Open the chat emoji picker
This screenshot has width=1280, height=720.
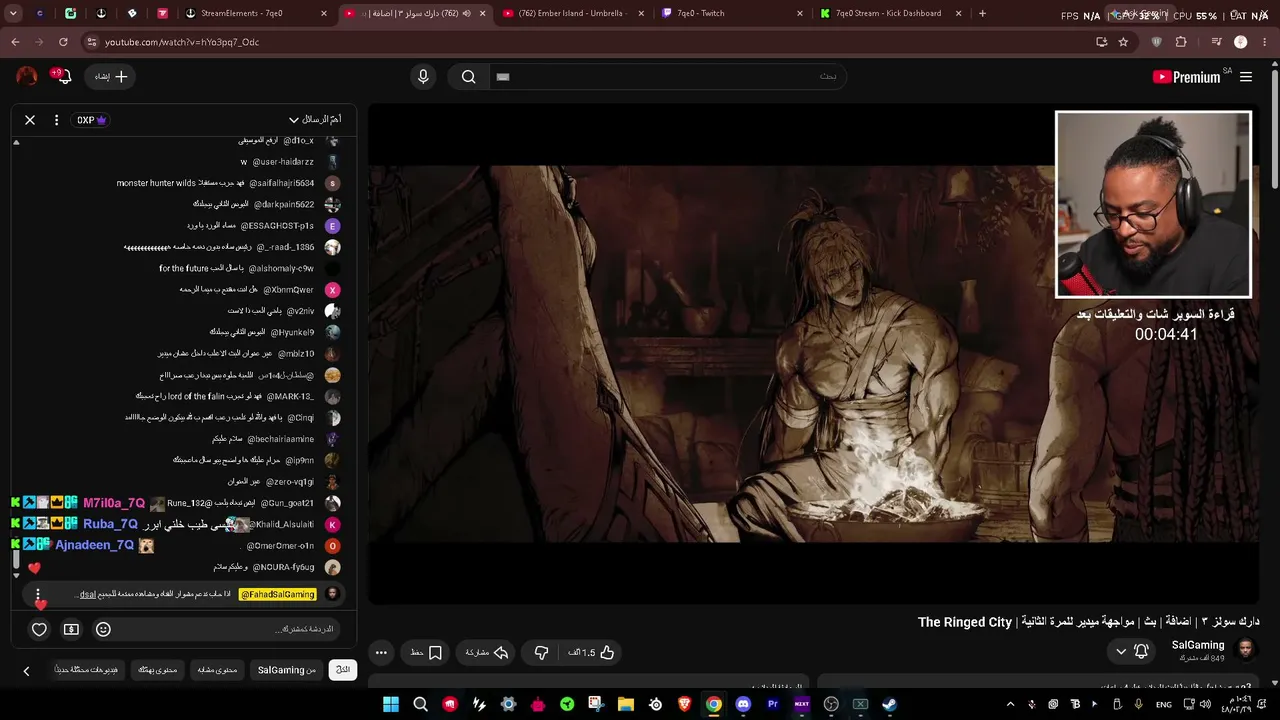(103, 629)
